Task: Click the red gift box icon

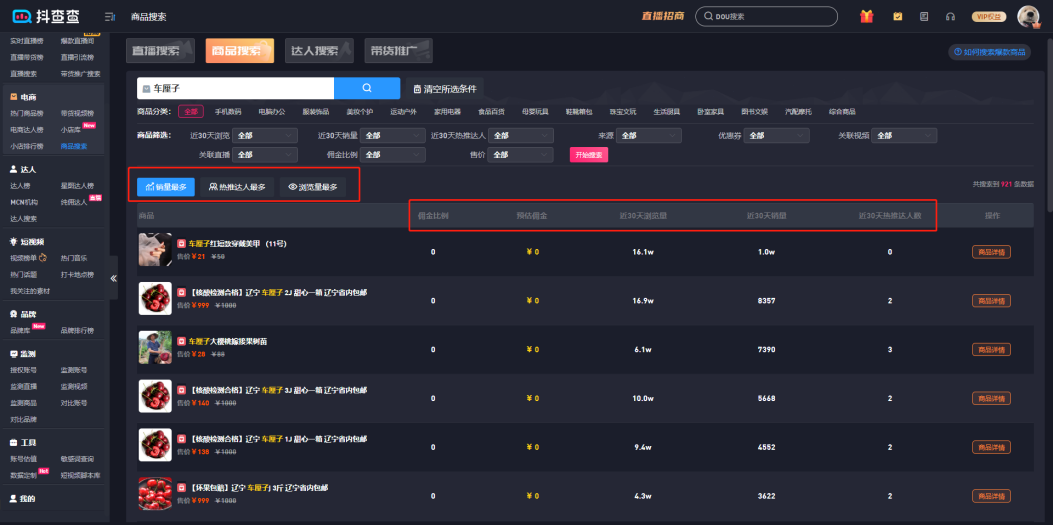Action: (x=867, y=16)
